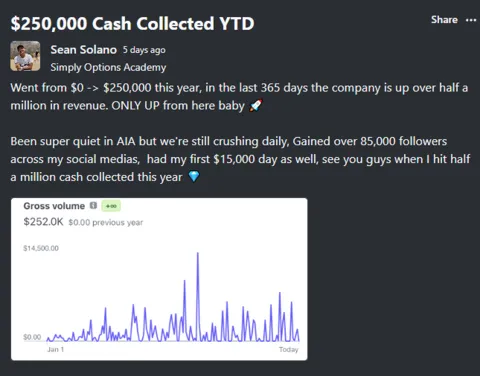Click the '$0.00 previous year' text
The image size is (480, 376).
pyautogui.click(x=106, y=222)
